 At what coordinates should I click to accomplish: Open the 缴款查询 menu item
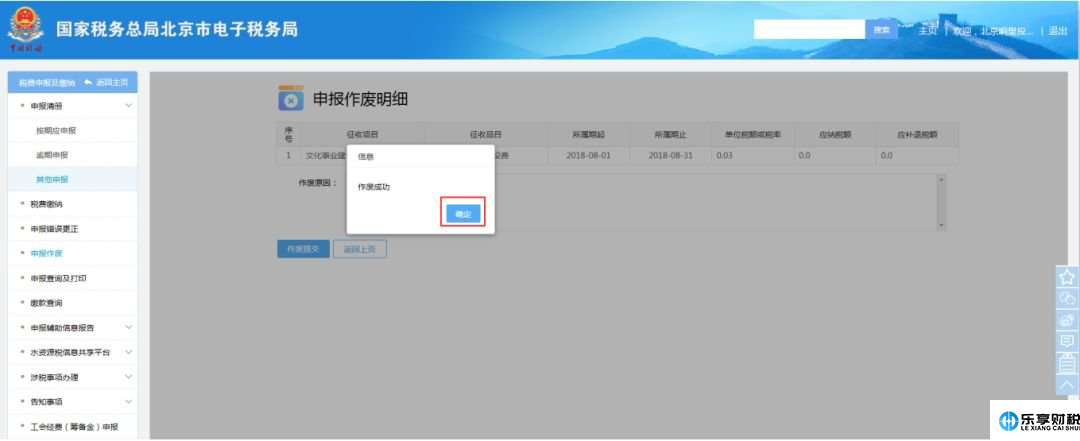[x=46, y=302]
